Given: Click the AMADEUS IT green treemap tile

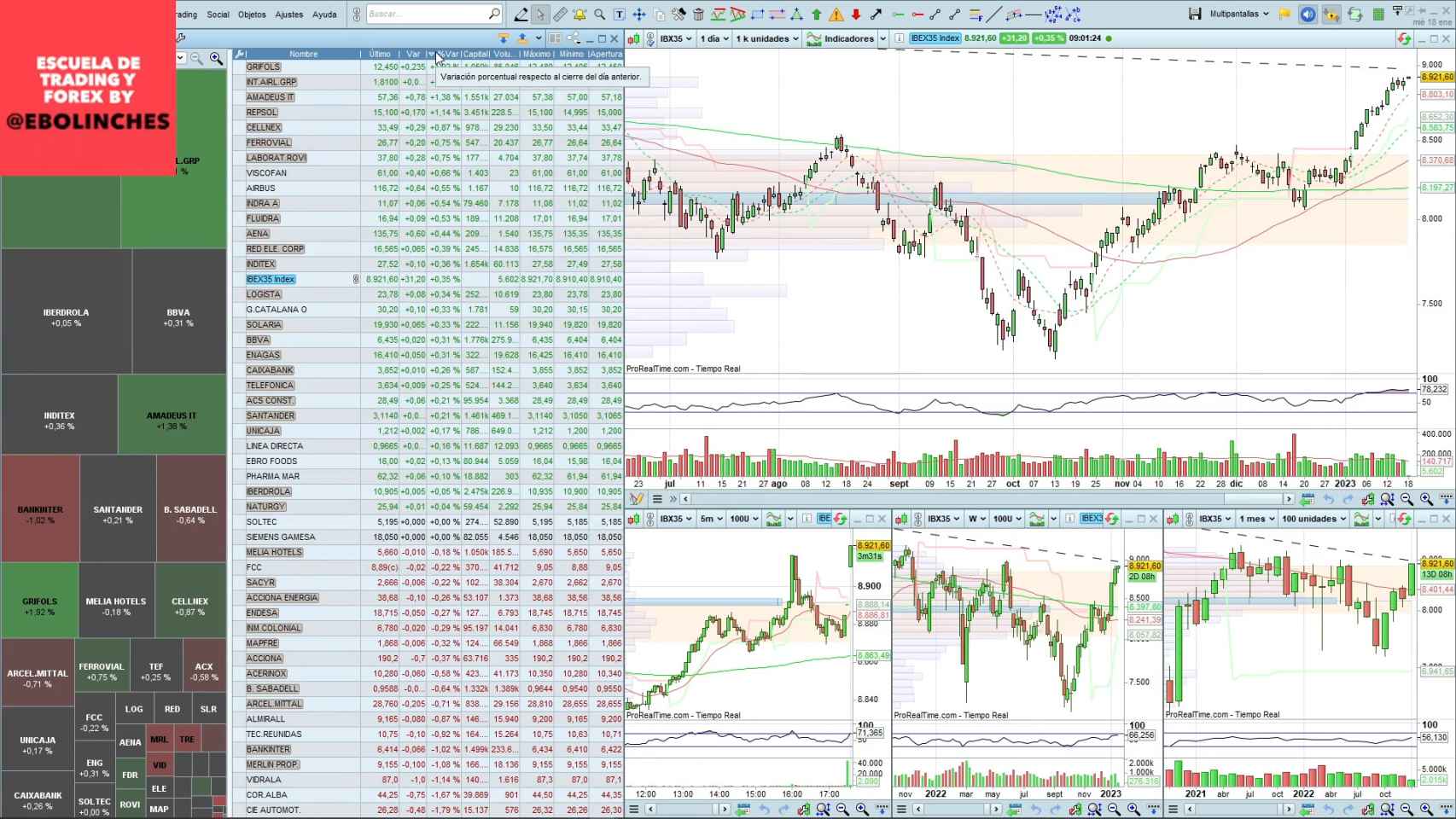Looking at the screenshot, I should click(172, 415).
